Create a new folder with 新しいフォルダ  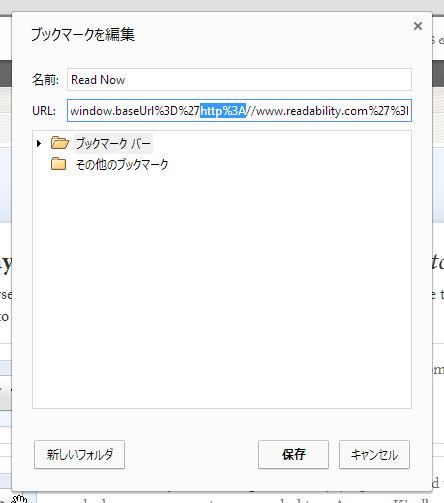[x=79, y=455]
